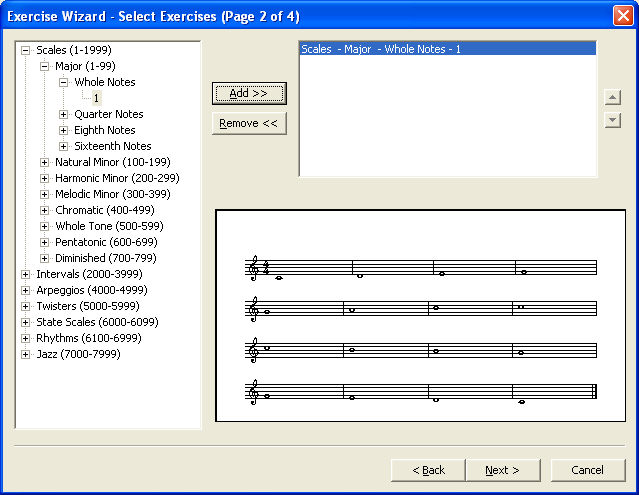Expand the Arpeggios (4000-4999) category
The image size is (639, 495).
coord(26,290)
